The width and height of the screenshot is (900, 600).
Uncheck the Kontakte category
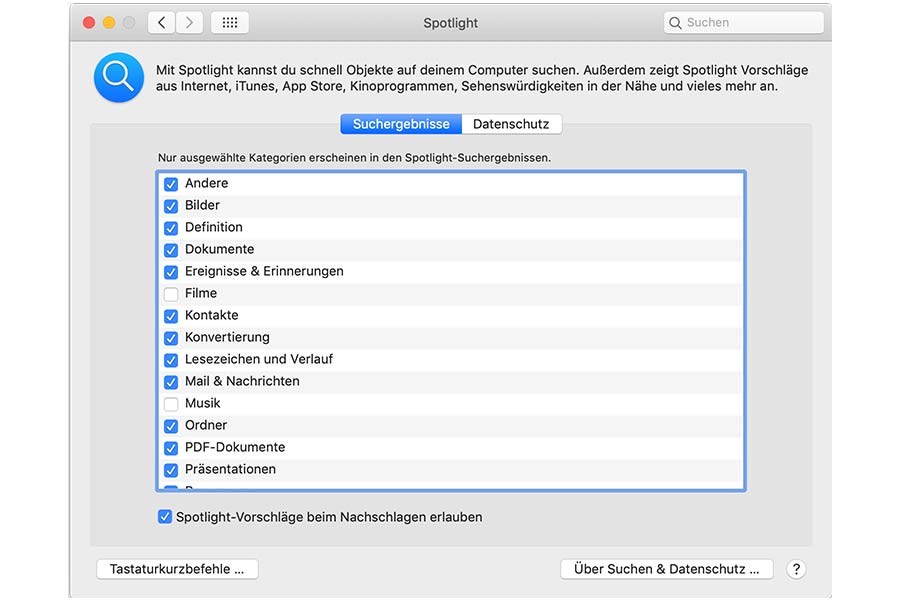(171, 316)
